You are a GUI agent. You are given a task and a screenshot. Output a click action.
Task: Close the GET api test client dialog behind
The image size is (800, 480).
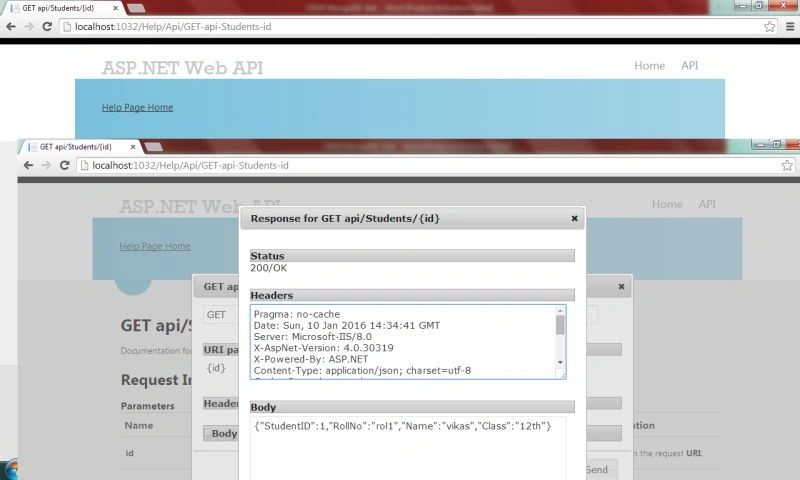(621, 287)
